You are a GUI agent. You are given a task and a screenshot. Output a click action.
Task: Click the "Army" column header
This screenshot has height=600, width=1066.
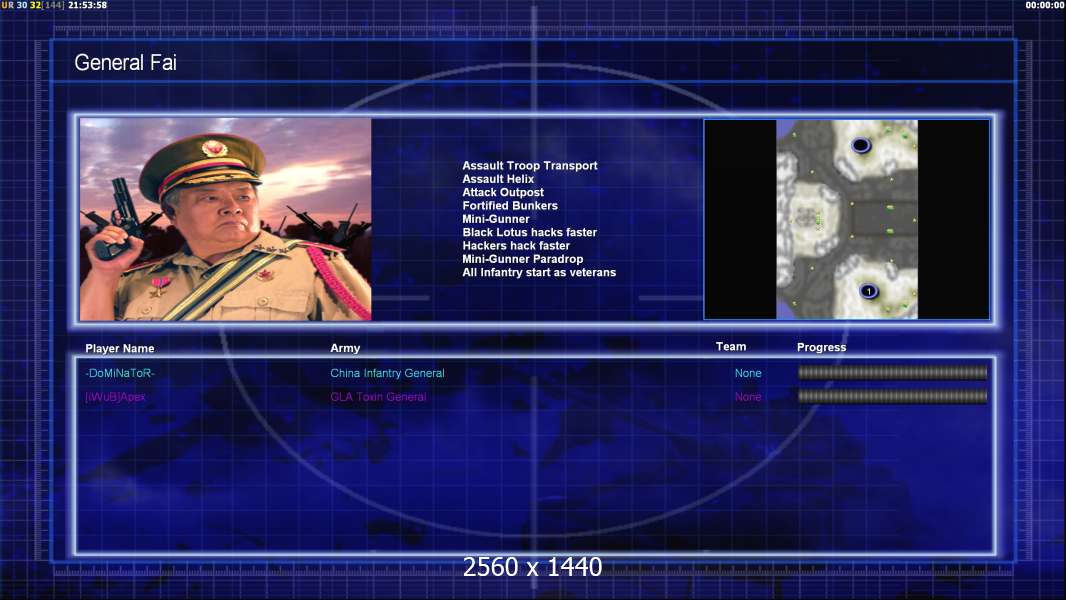[x=345, y=348]
